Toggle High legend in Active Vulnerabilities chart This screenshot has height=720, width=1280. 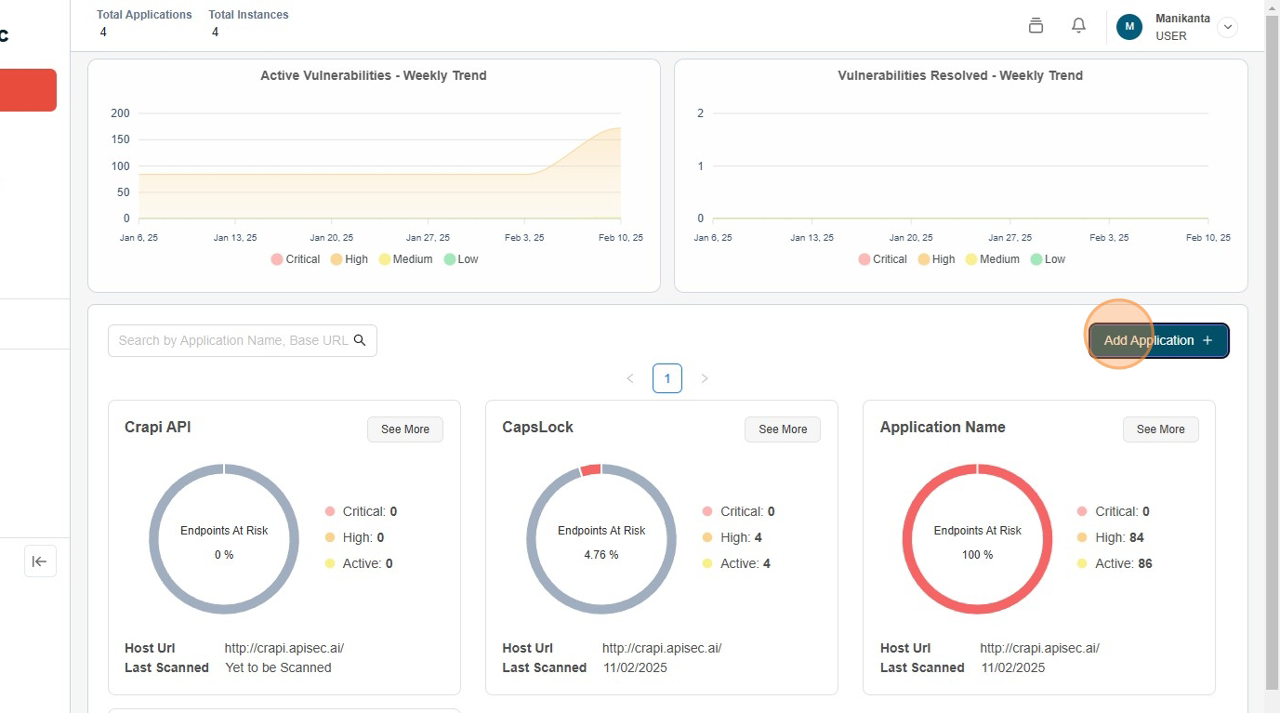(349, 259)
